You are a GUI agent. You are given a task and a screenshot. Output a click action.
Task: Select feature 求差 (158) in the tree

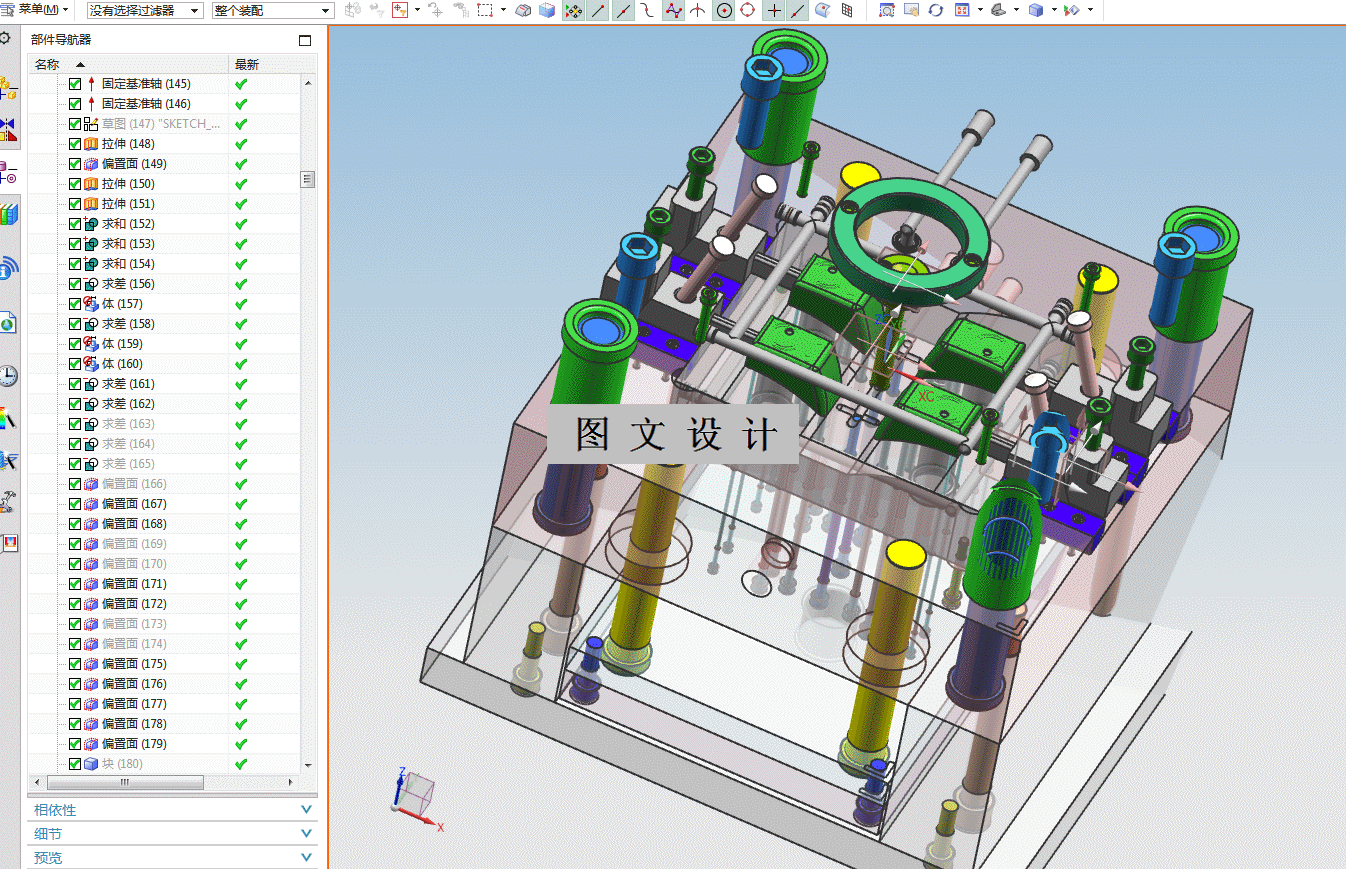pyautogui.click(x=128, y=324)
